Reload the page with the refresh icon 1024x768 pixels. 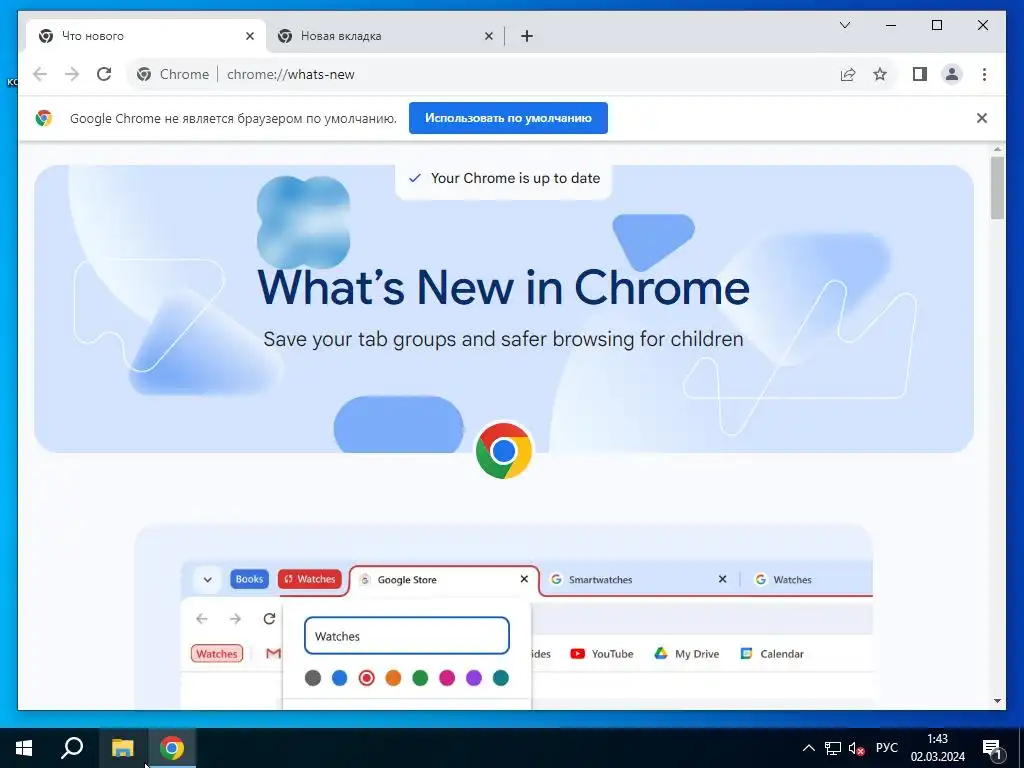pos(104,74)
